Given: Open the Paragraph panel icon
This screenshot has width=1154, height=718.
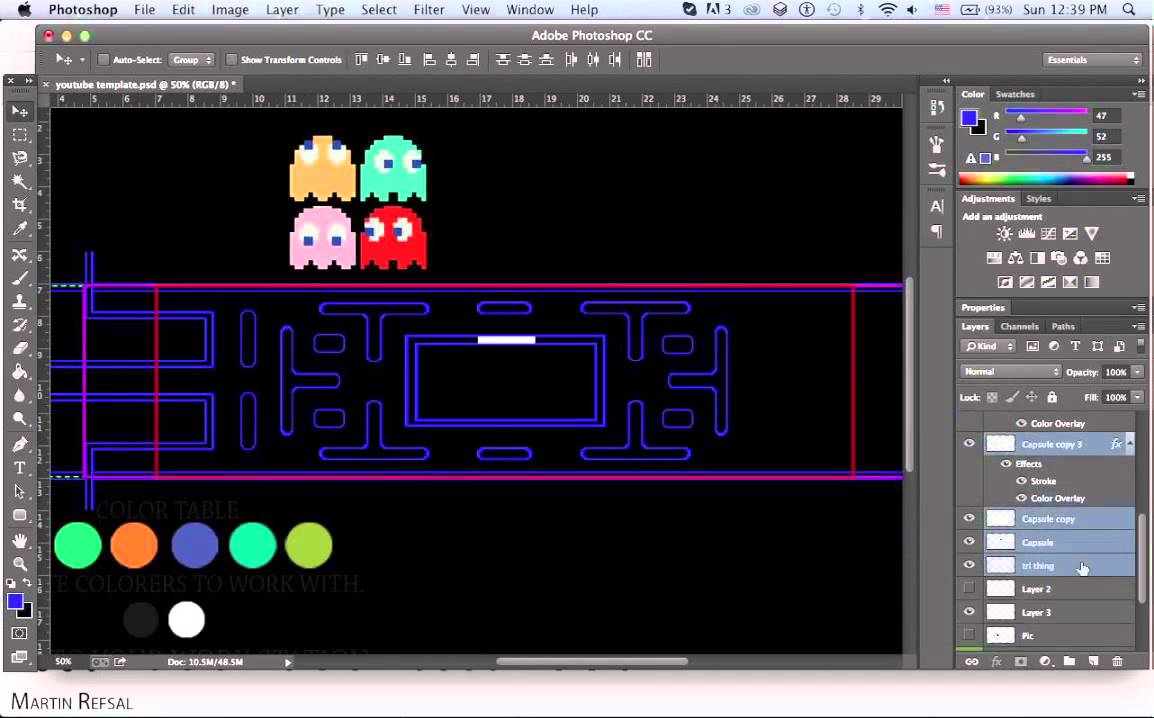Looking at the screenshot, I should (x=937, y=232).
